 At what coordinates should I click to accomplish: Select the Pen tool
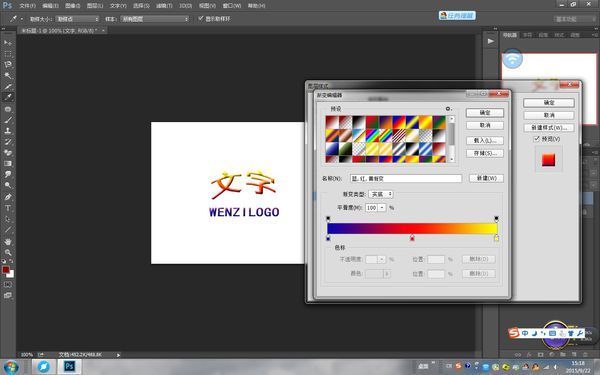8,197
